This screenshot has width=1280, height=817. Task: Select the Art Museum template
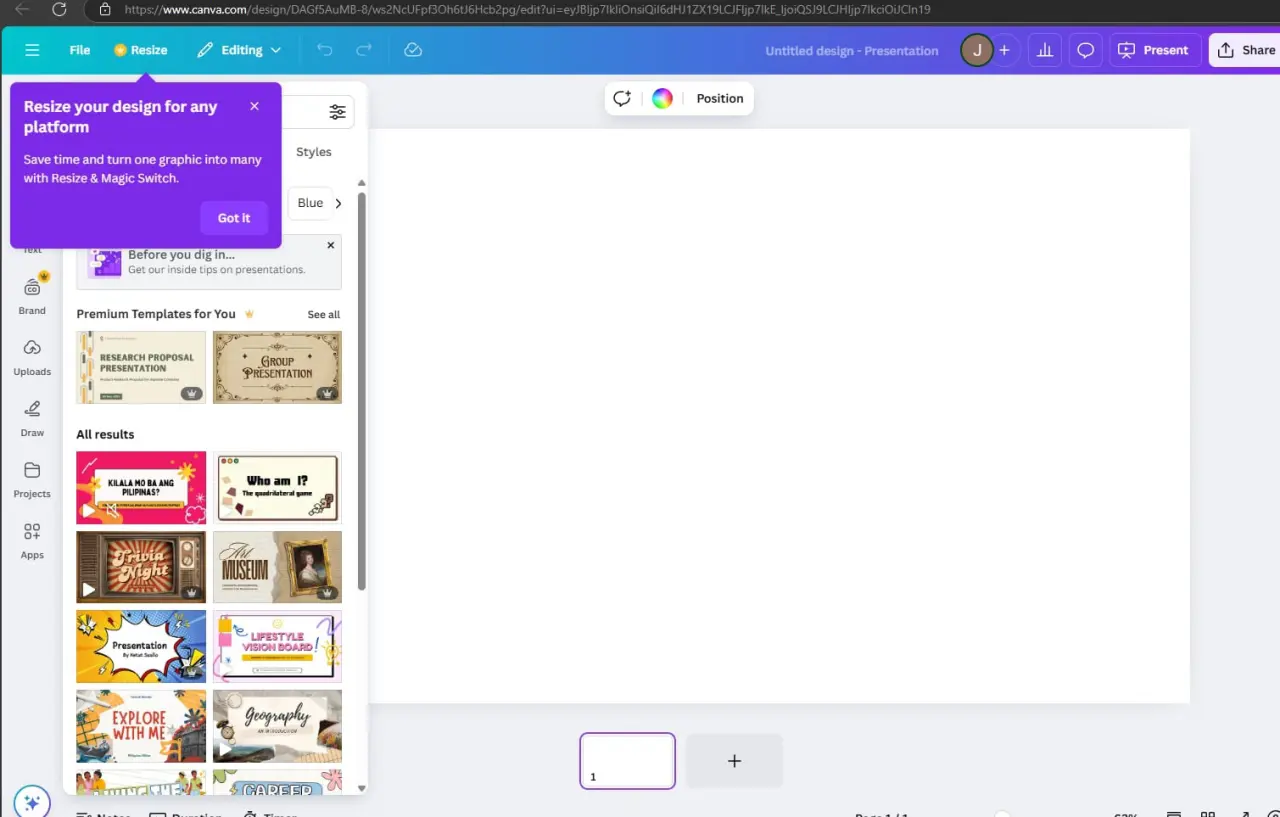click(277, 567)
